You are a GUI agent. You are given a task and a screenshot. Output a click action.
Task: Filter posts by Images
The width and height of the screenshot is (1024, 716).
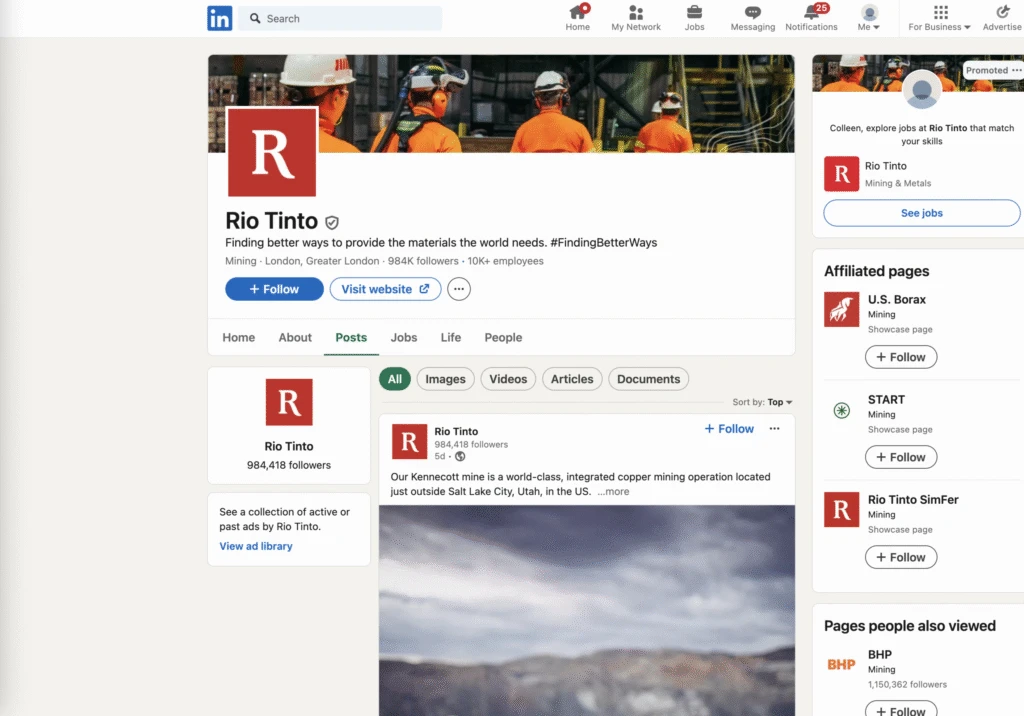click(x=445, y=379)
